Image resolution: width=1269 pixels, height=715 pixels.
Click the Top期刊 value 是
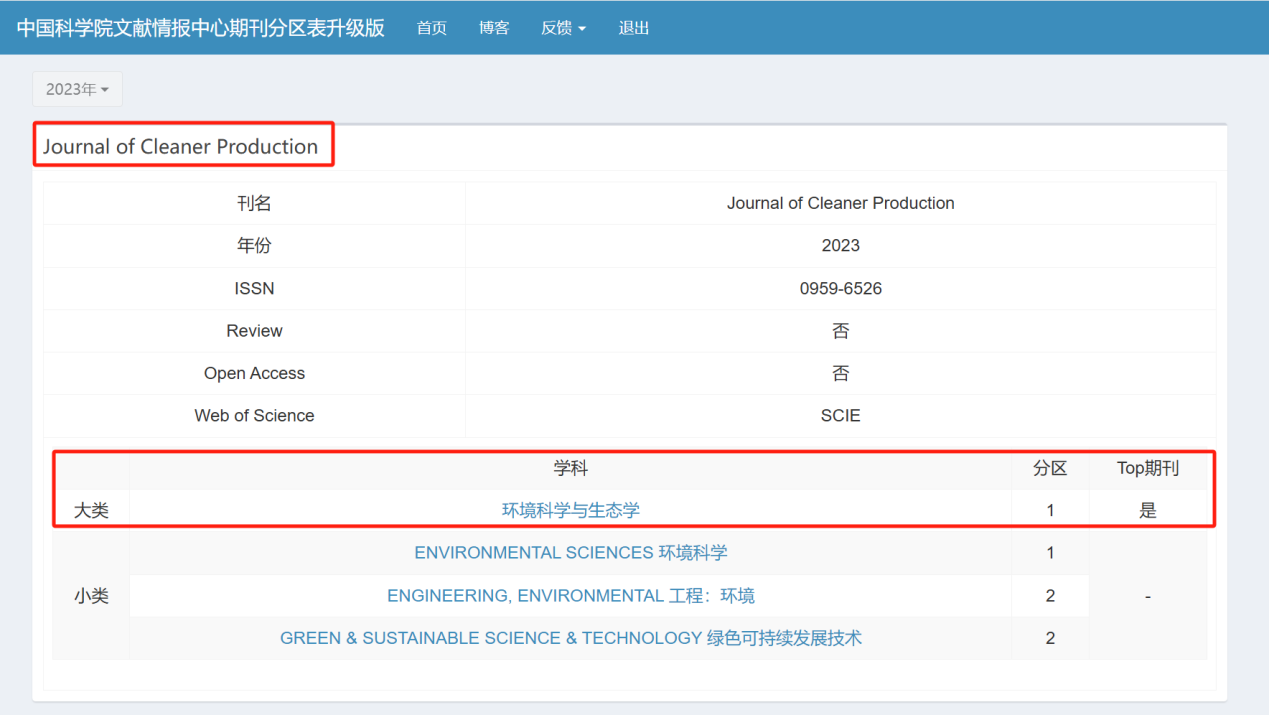[1147, 510]
